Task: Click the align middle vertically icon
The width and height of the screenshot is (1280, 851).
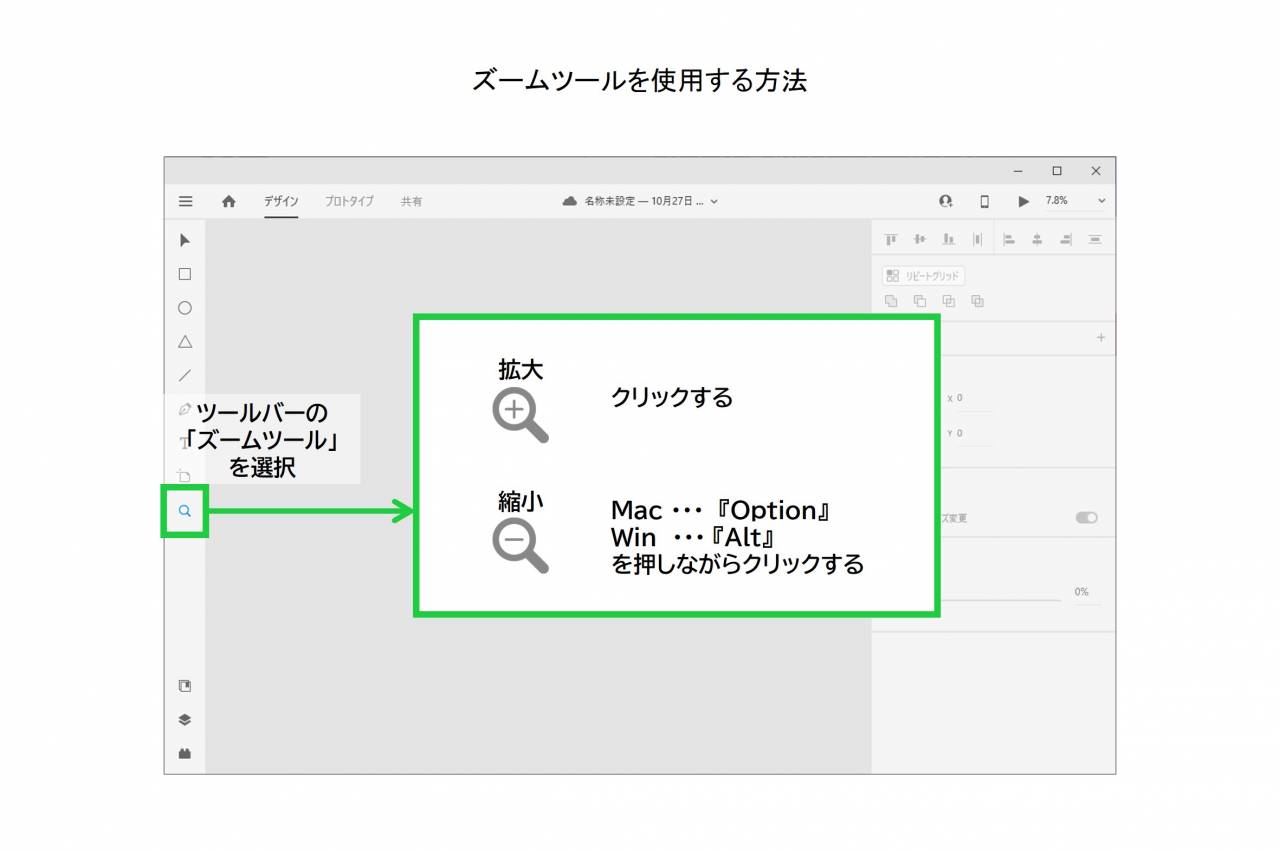Action: [919, 239]
